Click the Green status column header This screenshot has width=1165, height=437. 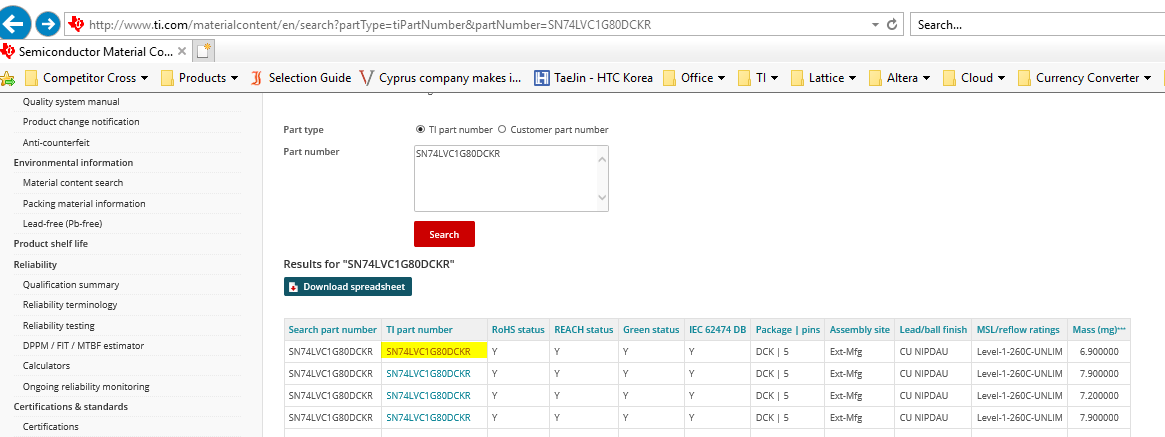[x=651, y=330]
